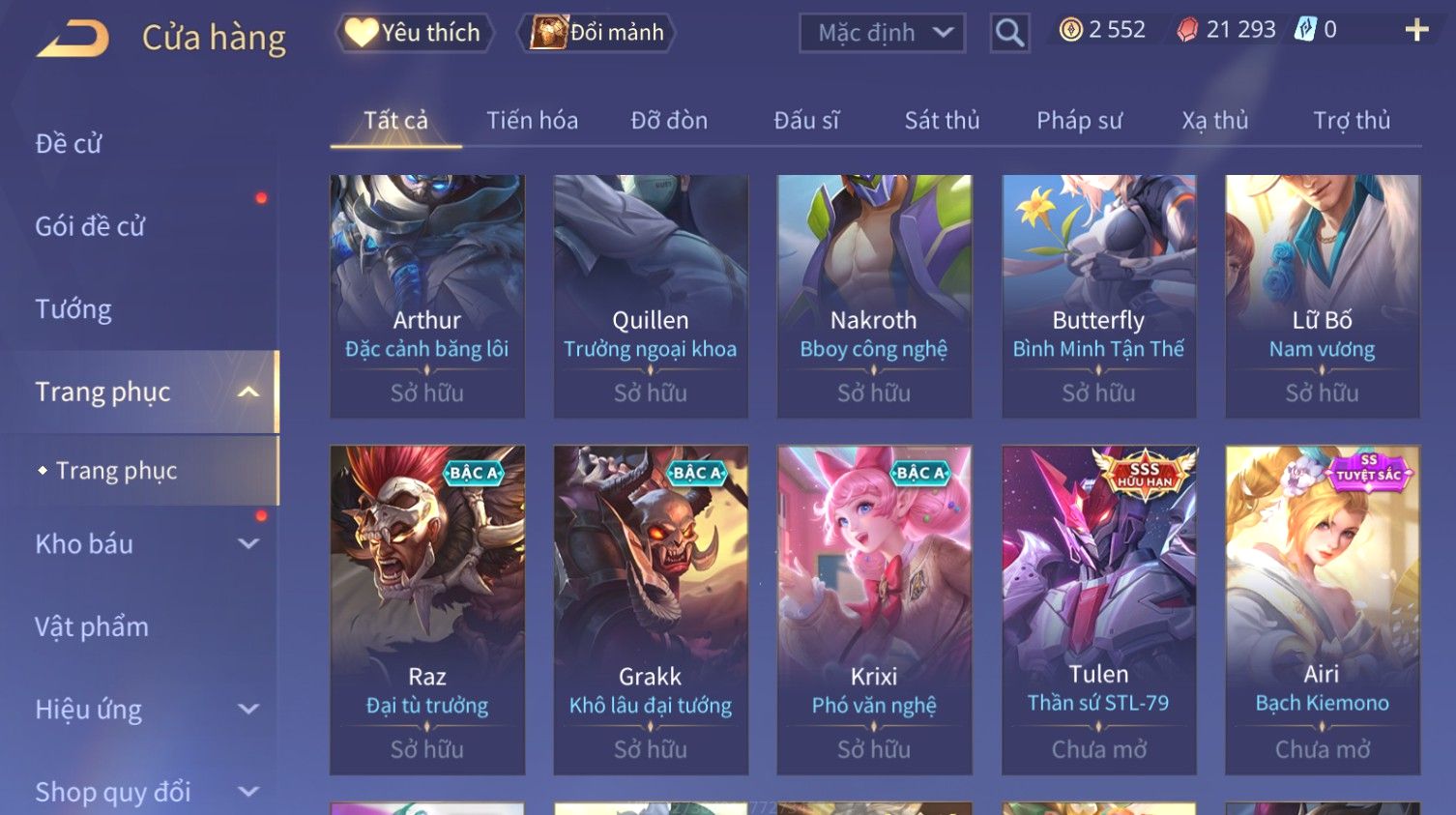1456x815 pixels.
Task: Expand the Kho báu sidebar section
Action: pyautogui.click(x=248, y=543)
